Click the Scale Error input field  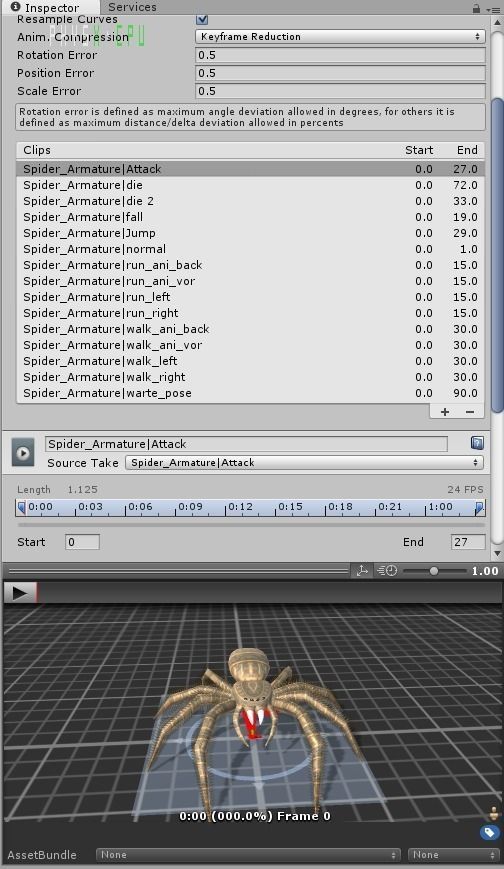[340, 91]
